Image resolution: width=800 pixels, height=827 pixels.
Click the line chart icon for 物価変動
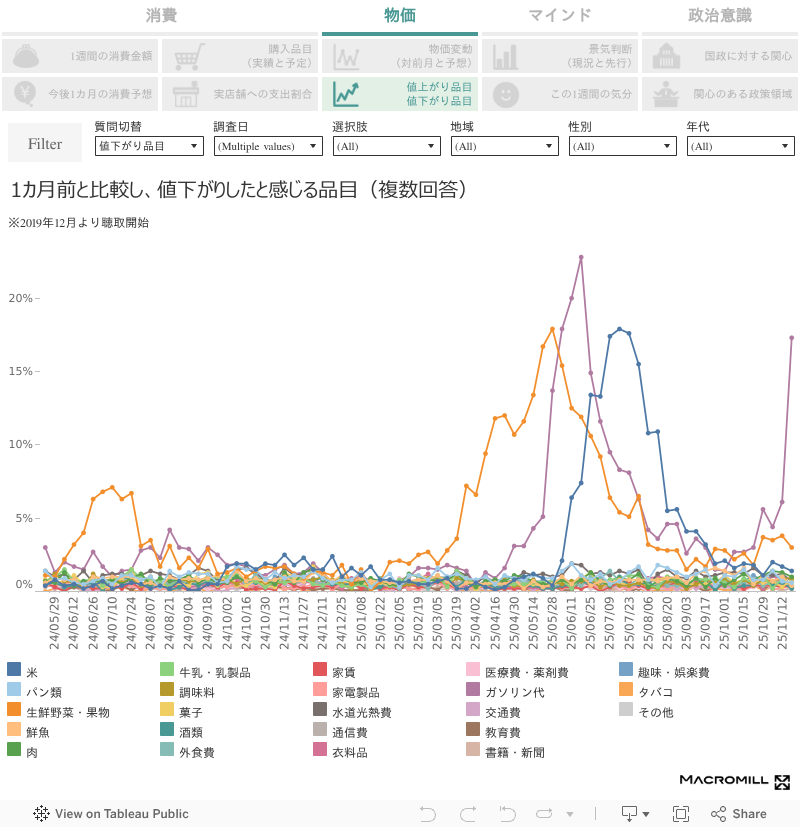(347, 57)
